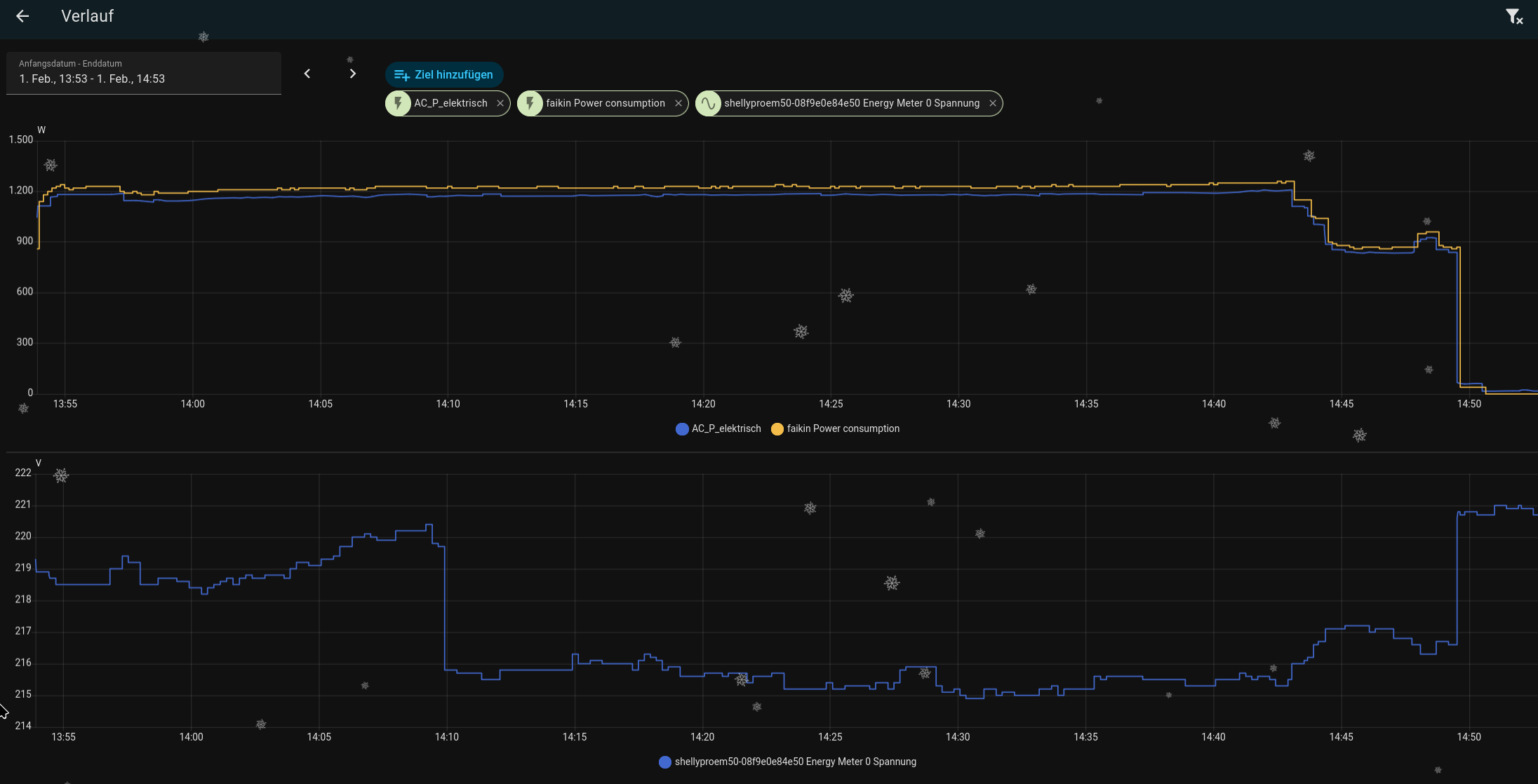Click the Verlauf page title
The image size is (1538, 784).
(87, 16)
